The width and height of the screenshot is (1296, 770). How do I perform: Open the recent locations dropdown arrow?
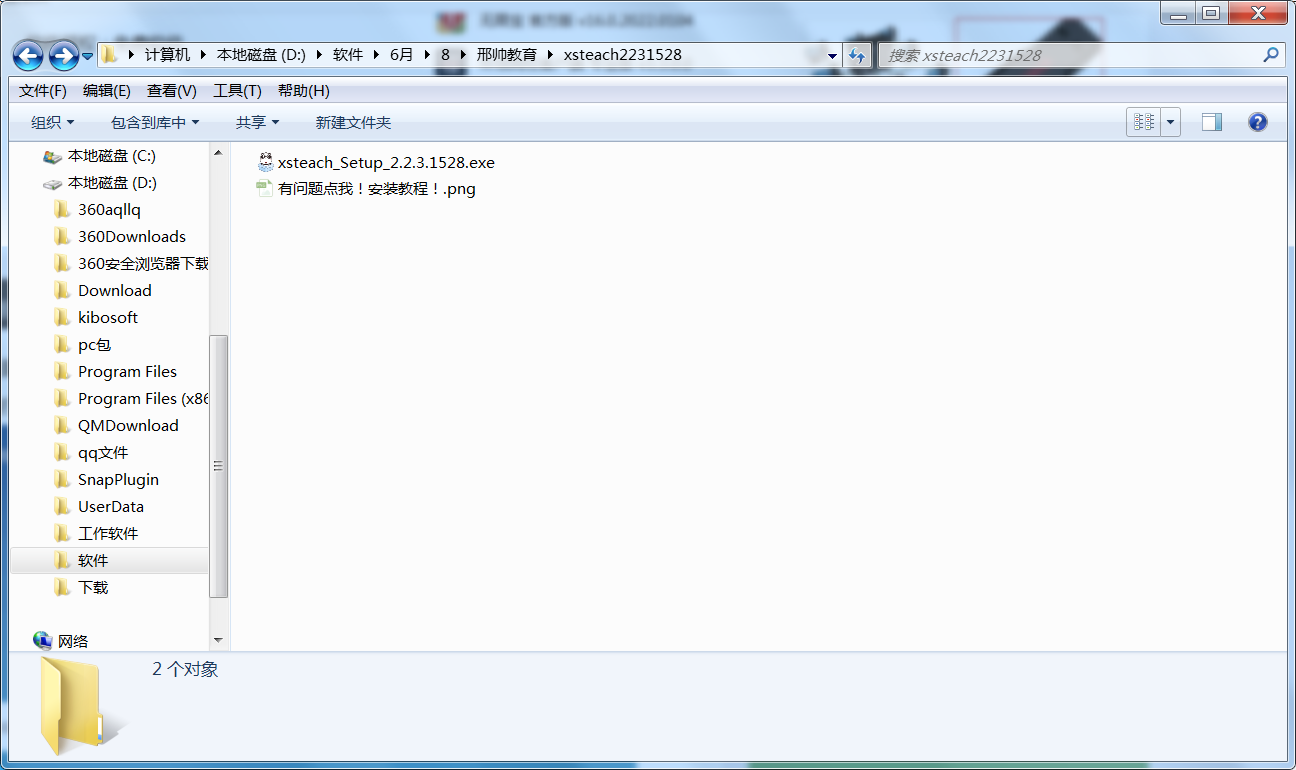pos(88,56)
